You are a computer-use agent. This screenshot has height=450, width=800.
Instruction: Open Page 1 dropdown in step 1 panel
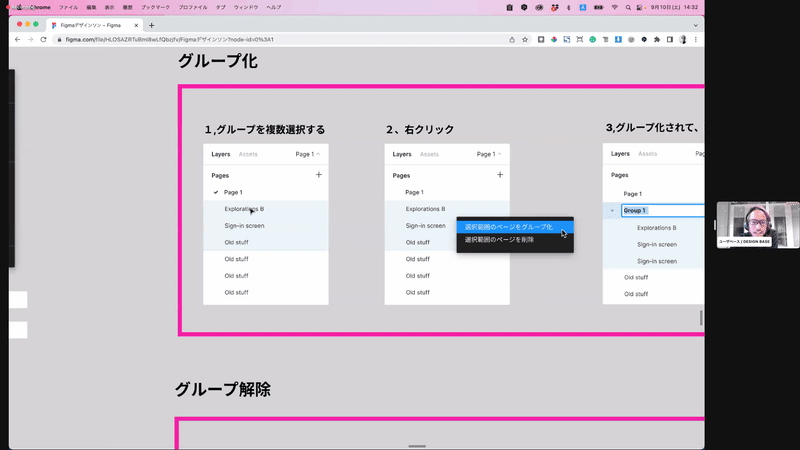tap(308, 154)
